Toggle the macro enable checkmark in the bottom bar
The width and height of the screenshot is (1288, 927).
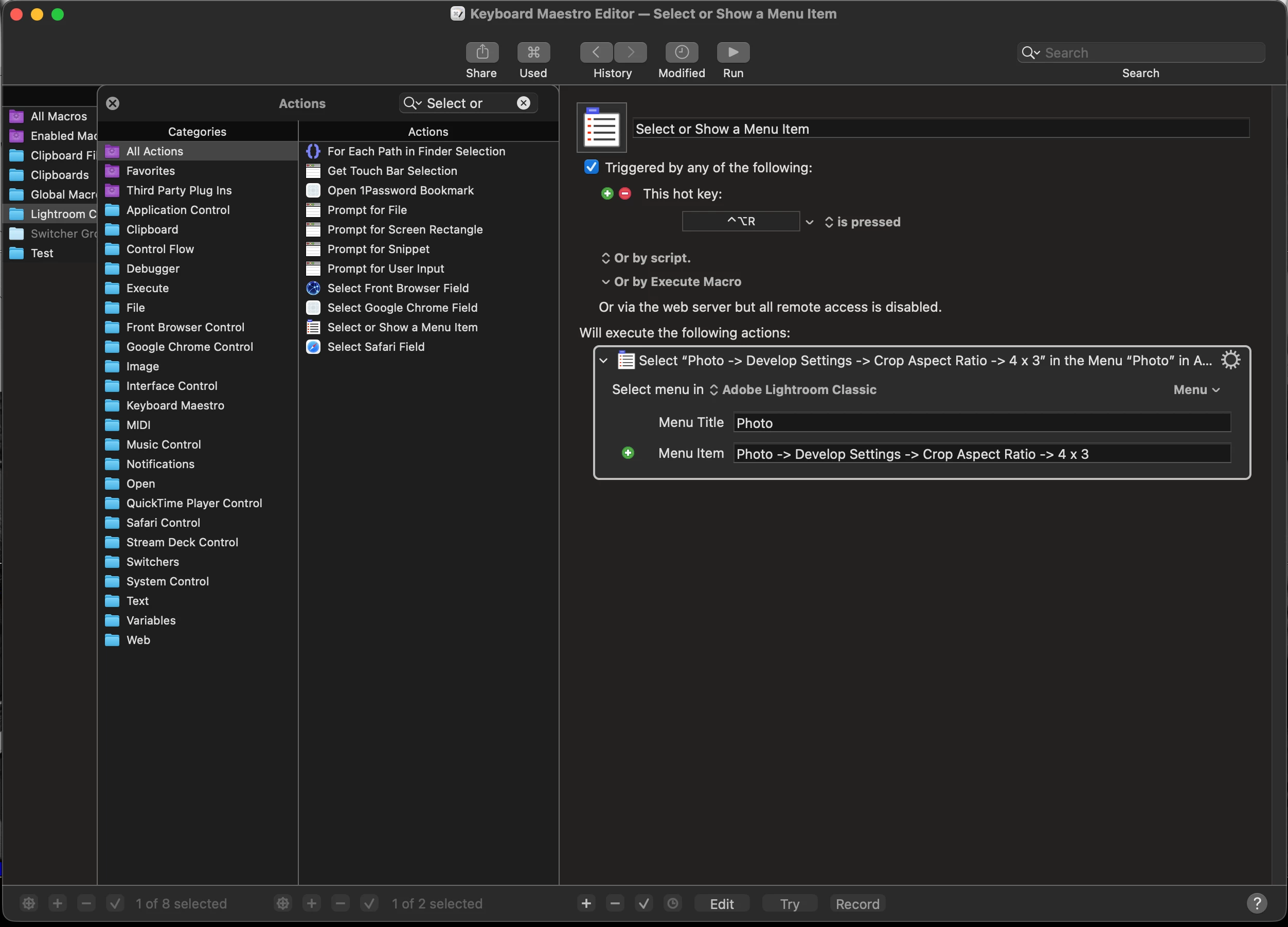click(x=369, y=903)
